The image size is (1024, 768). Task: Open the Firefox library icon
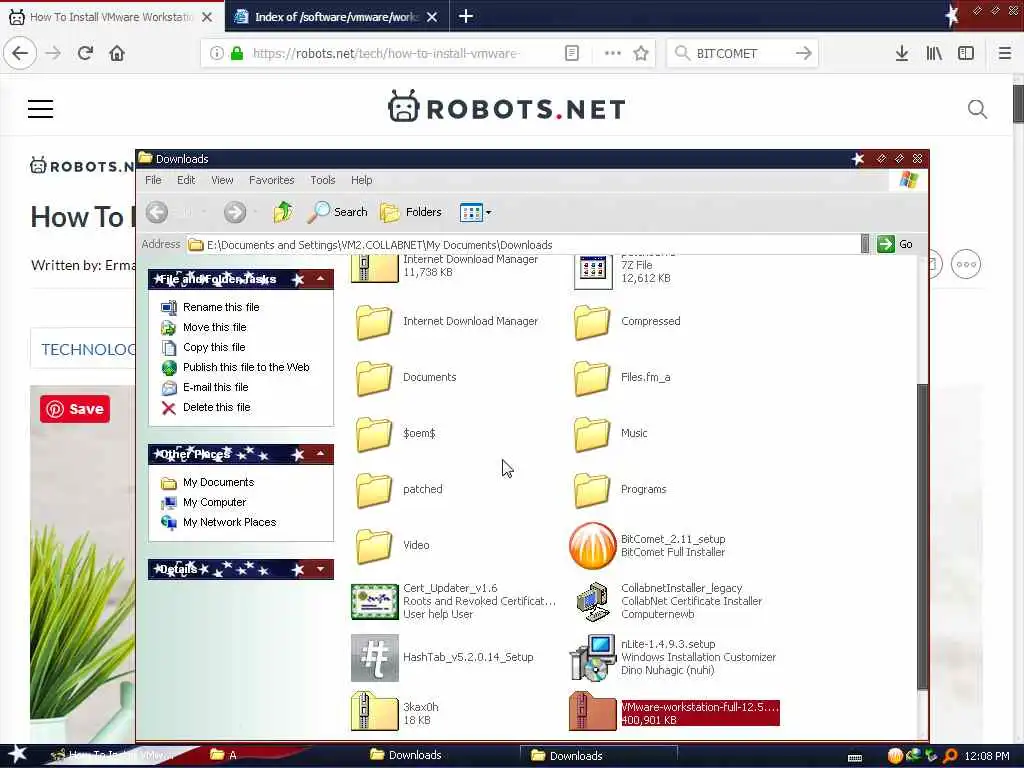point(934,53)
